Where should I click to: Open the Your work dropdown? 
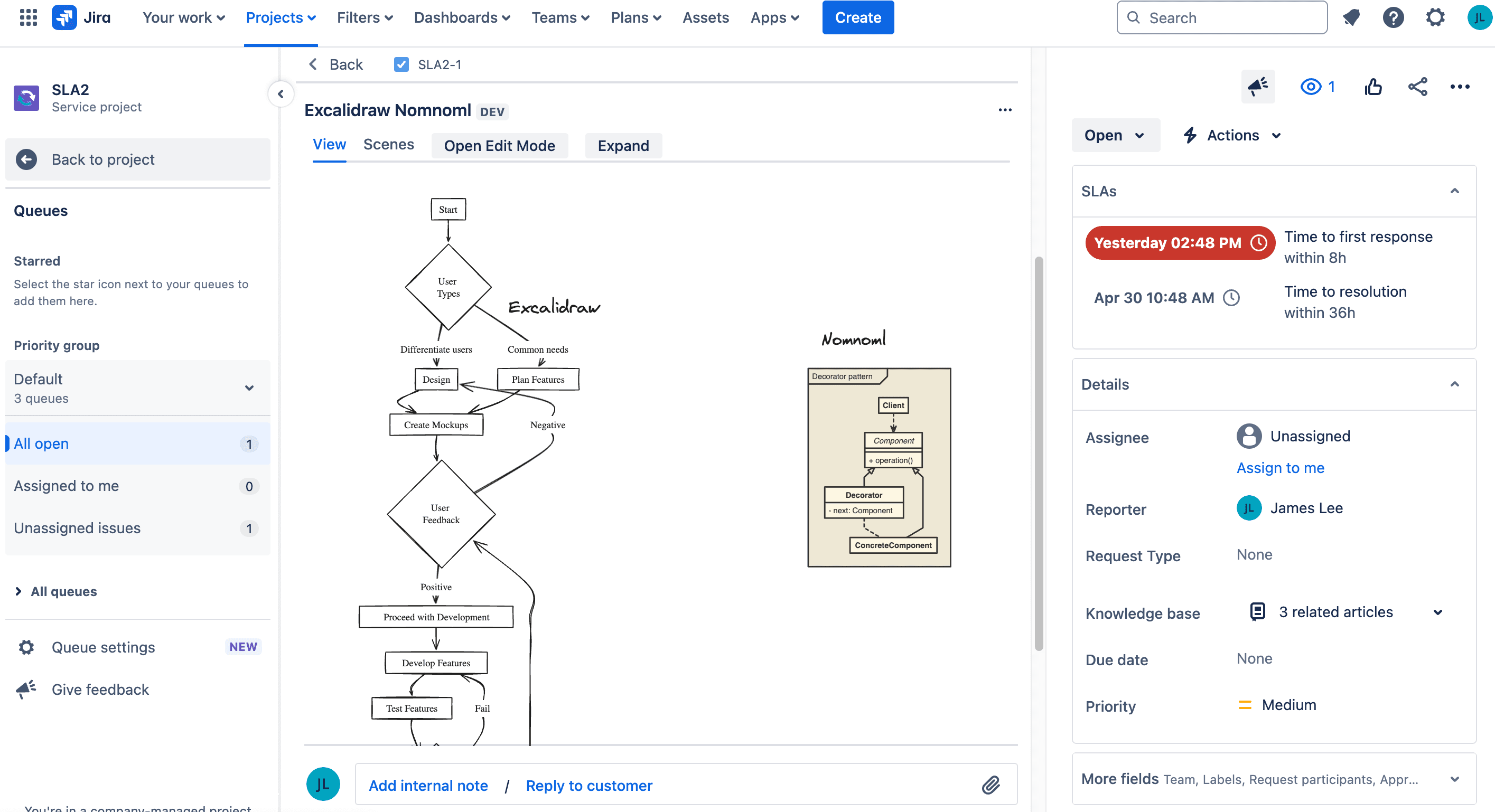point(183,17)
